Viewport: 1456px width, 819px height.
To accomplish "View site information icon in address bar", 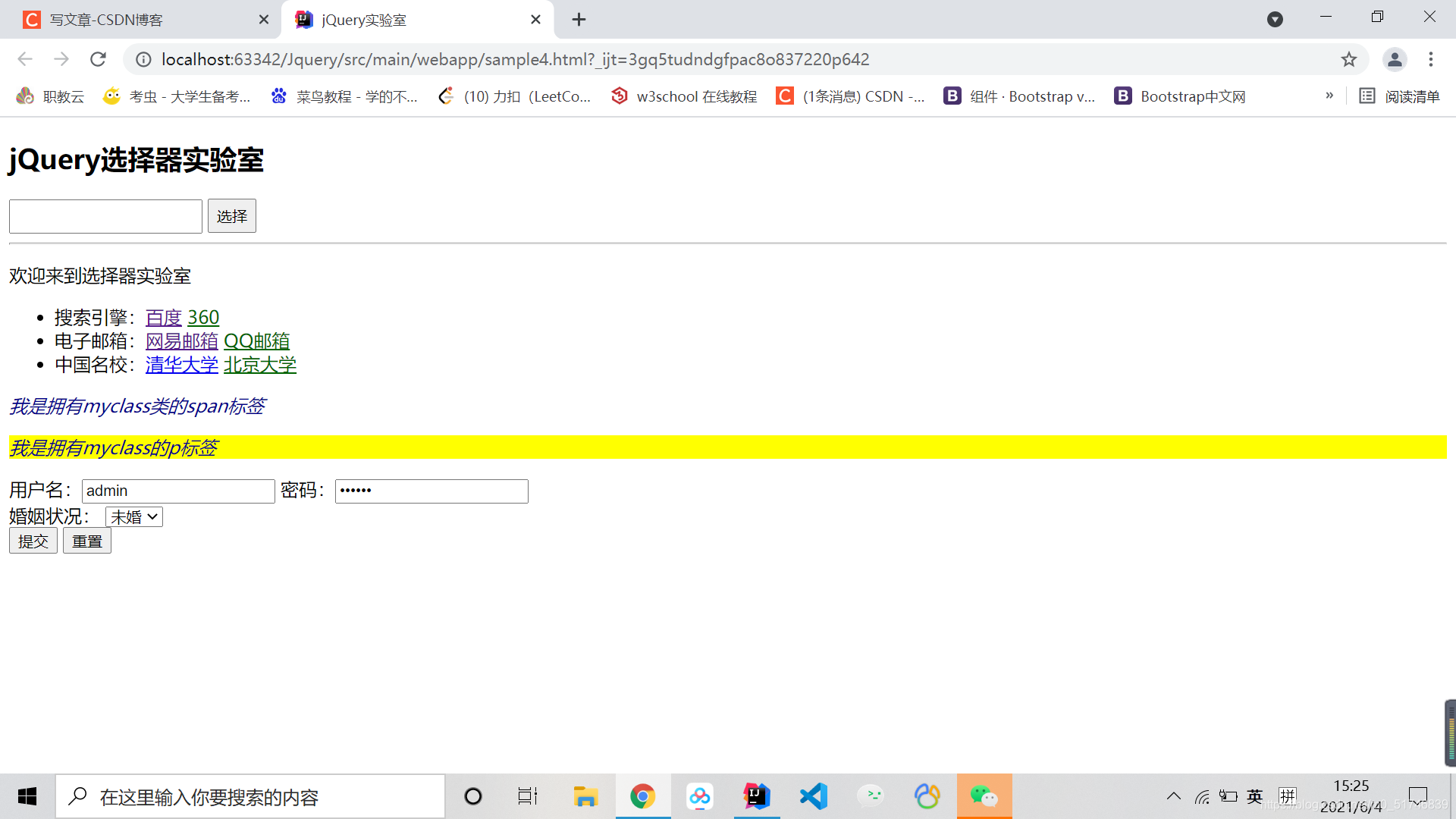I will tap(143, 59).
